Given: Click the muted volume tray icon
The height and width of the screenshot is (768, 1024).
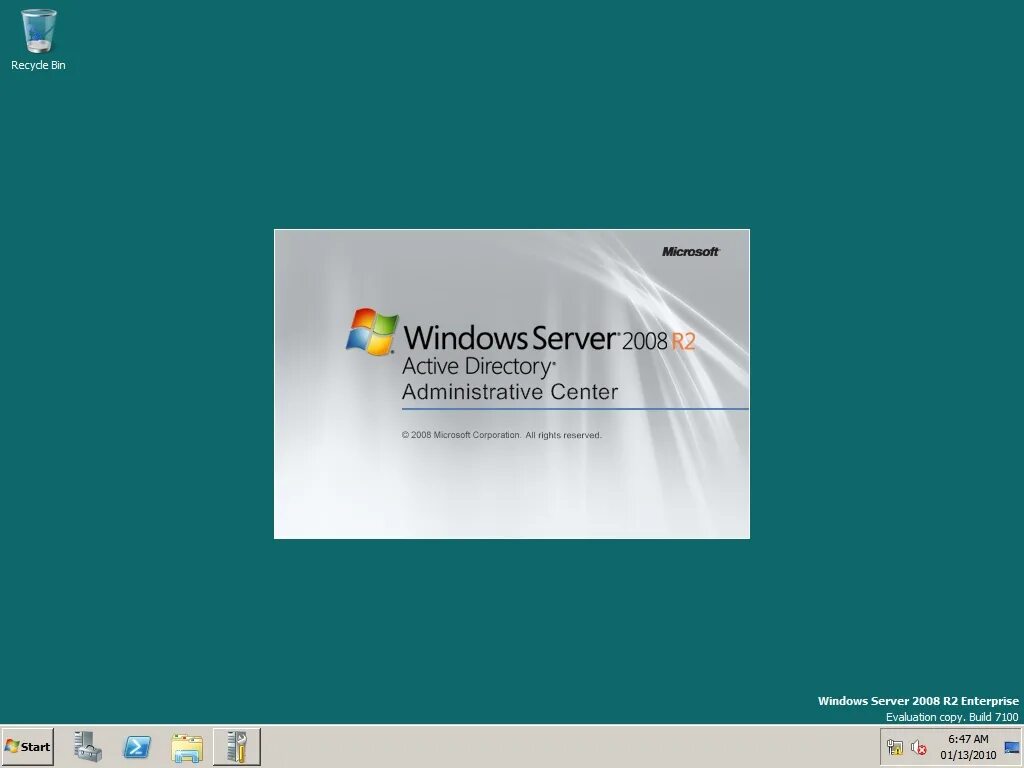Looking at the screenshot, I should pyautogui.click(x=918, y=748).
